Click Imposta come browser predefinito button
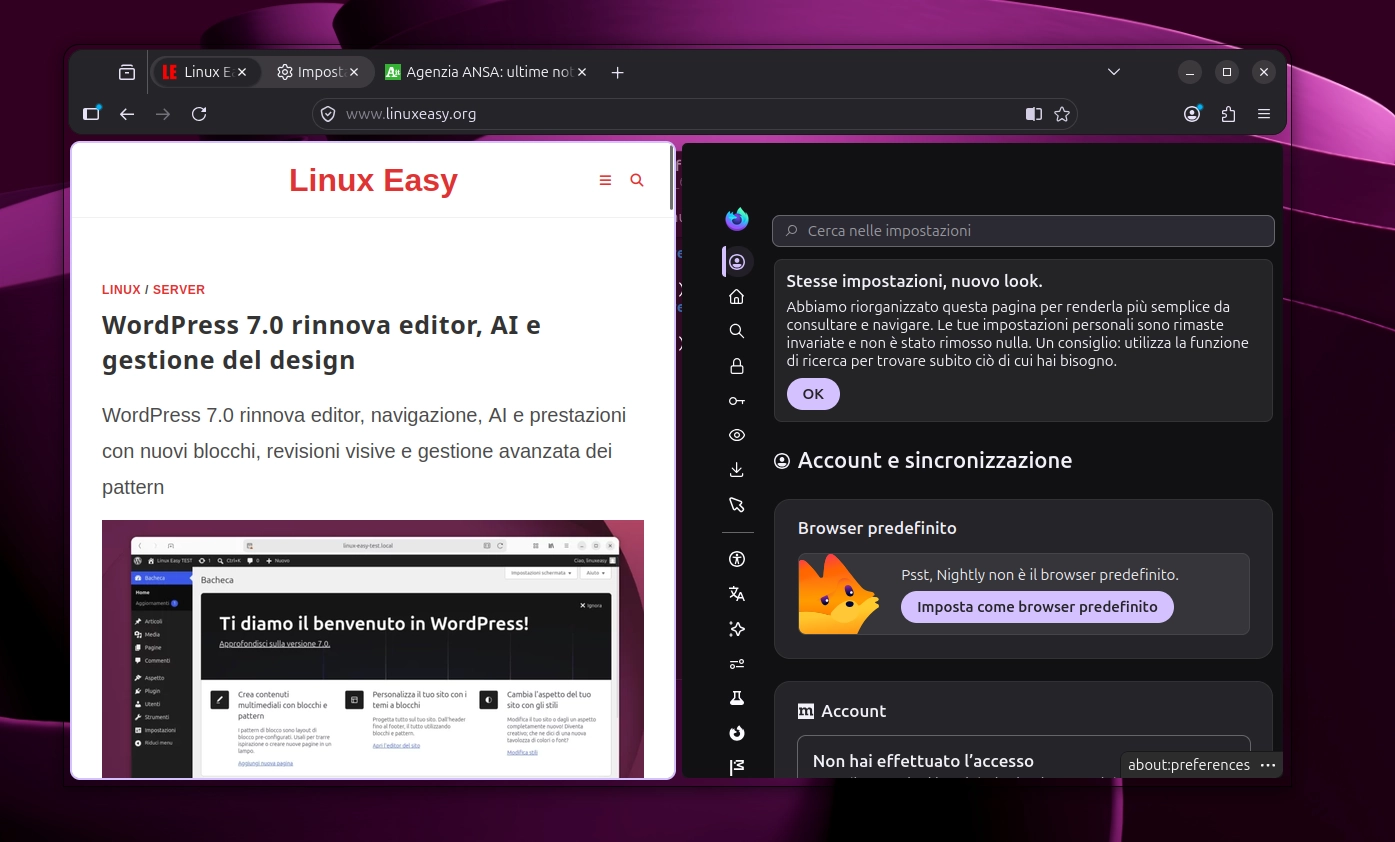Screen dimensions: 1395x842 click(1037, 607)
